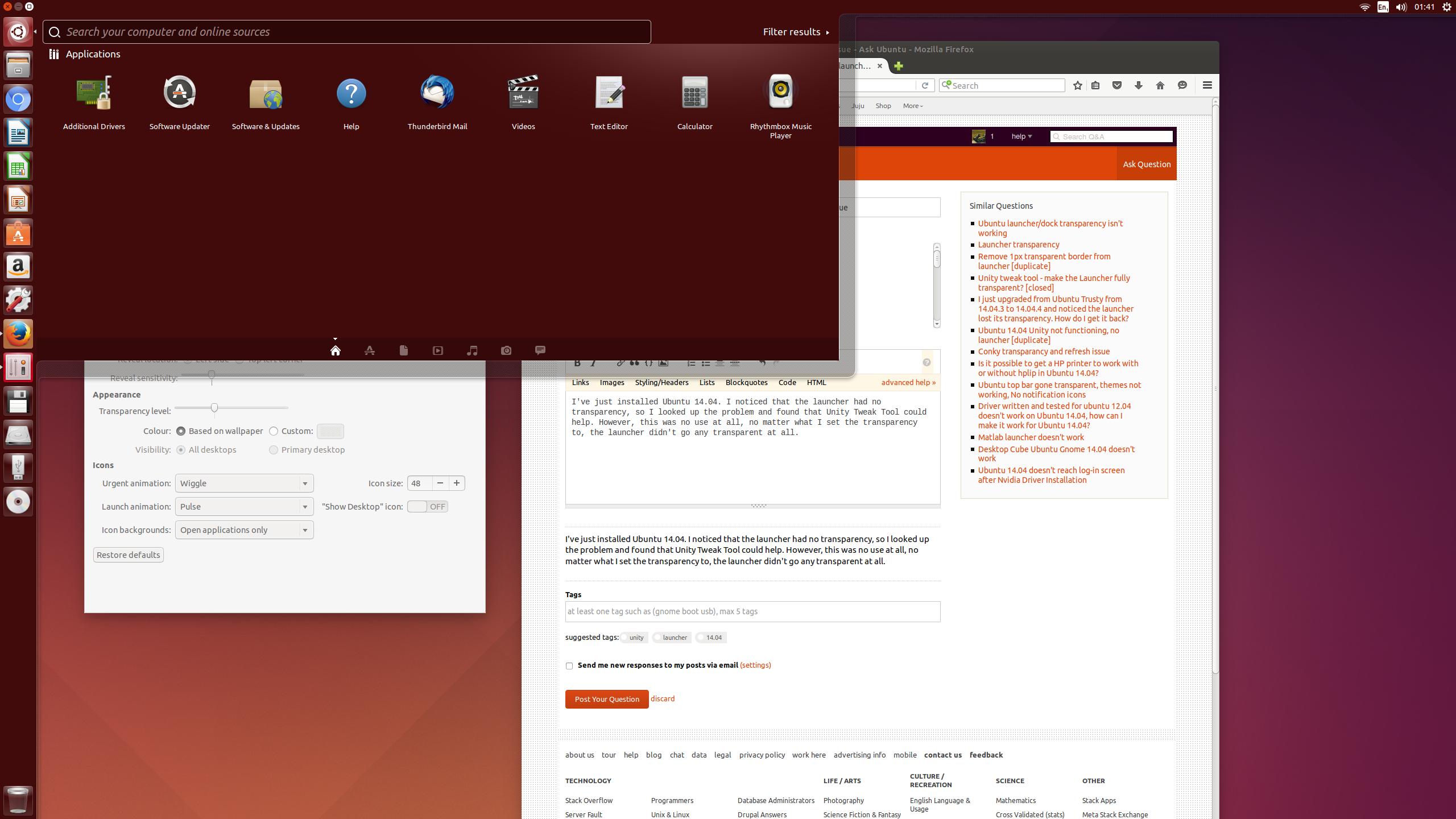
Task: Open Trash in the launcher
Action: (18, 800)
